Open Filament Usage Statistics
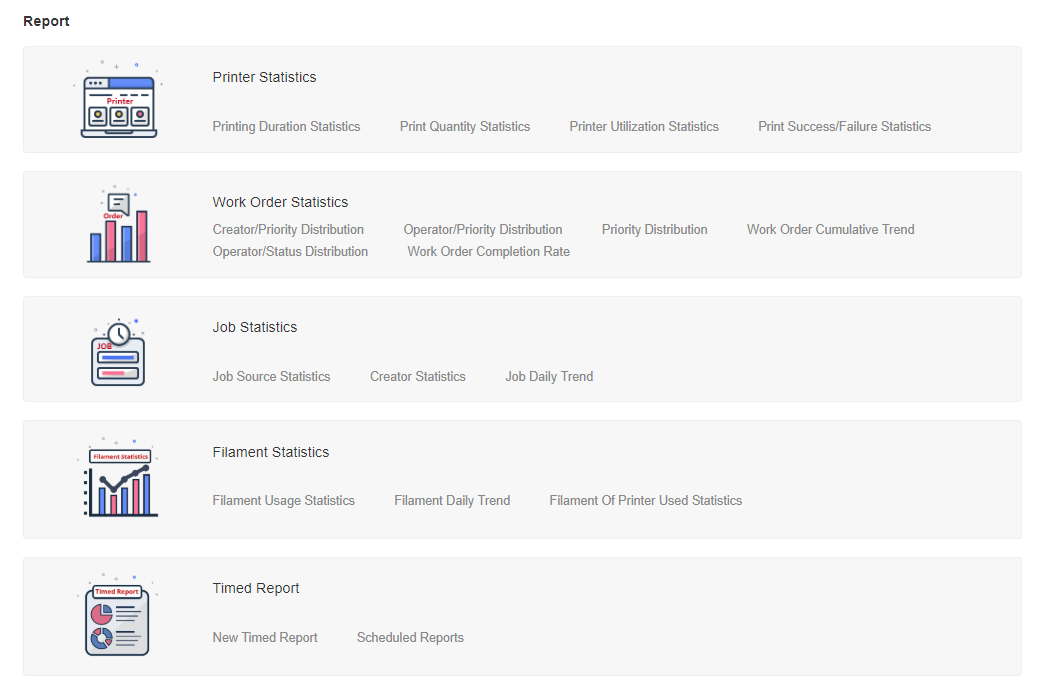1042x694 pixels. point(283,501)
